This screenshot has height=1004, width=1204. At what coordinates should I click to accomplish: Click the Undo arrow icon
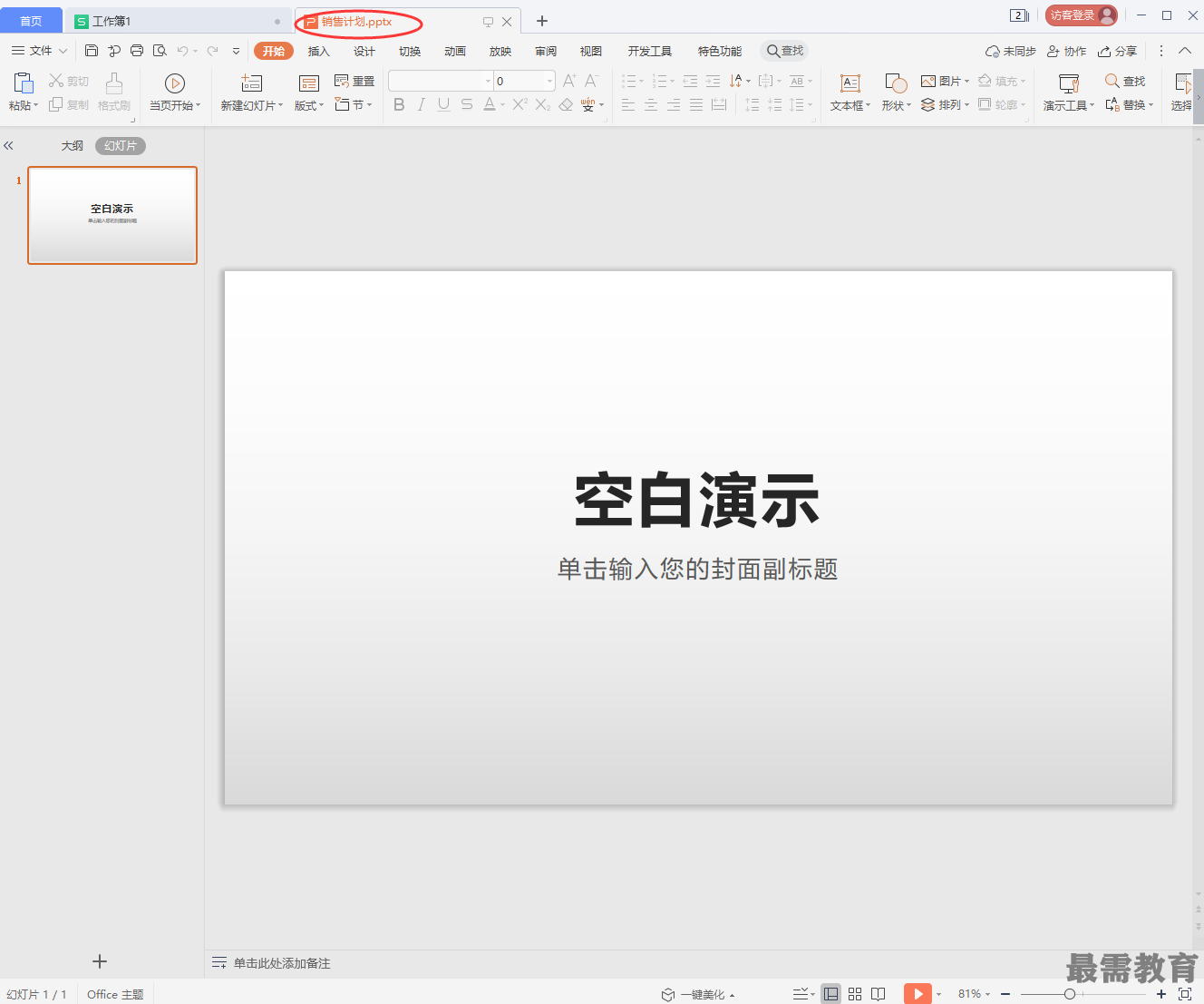[x=182, y=51]
